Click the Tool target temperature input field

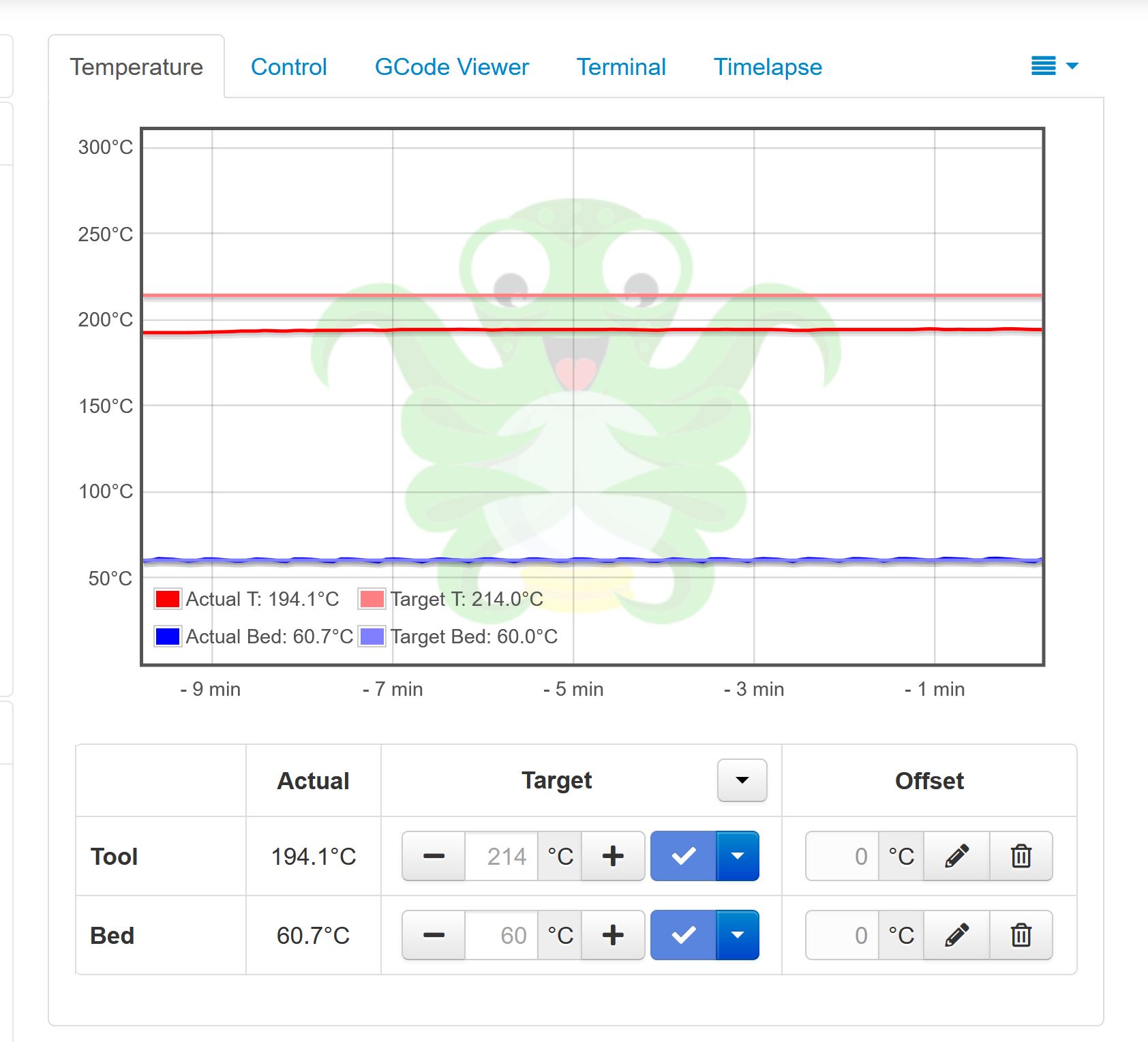click(502, 856)
